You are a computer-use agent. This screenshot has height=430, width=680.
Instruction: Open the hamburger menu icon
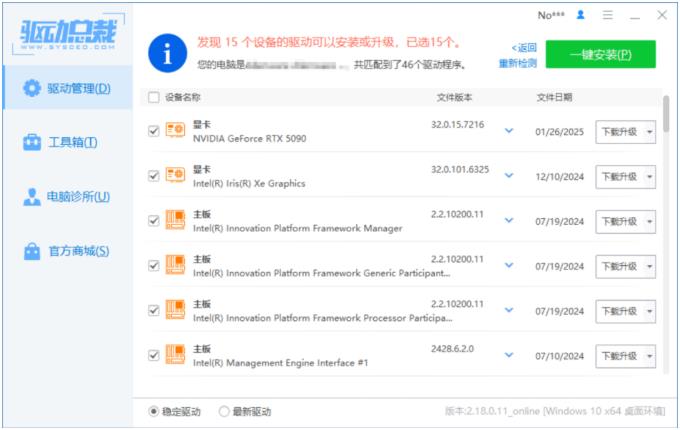coord(608,15)
